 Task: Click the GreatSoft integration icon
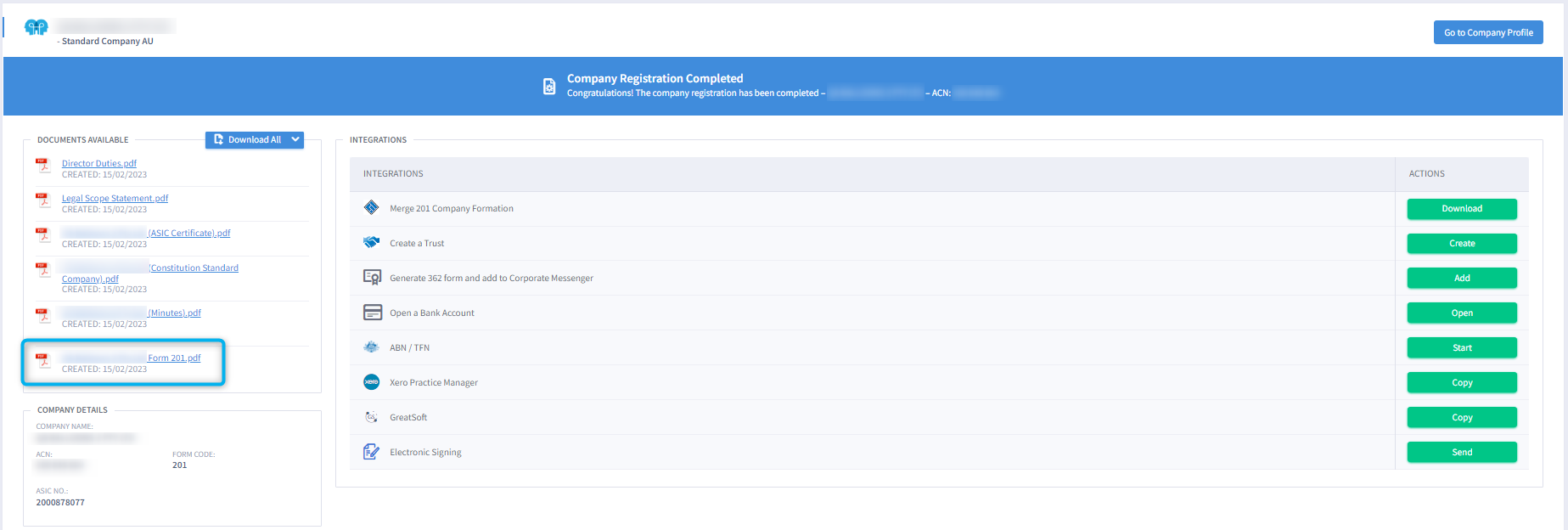pyautogui.click(x=371, y=417)
